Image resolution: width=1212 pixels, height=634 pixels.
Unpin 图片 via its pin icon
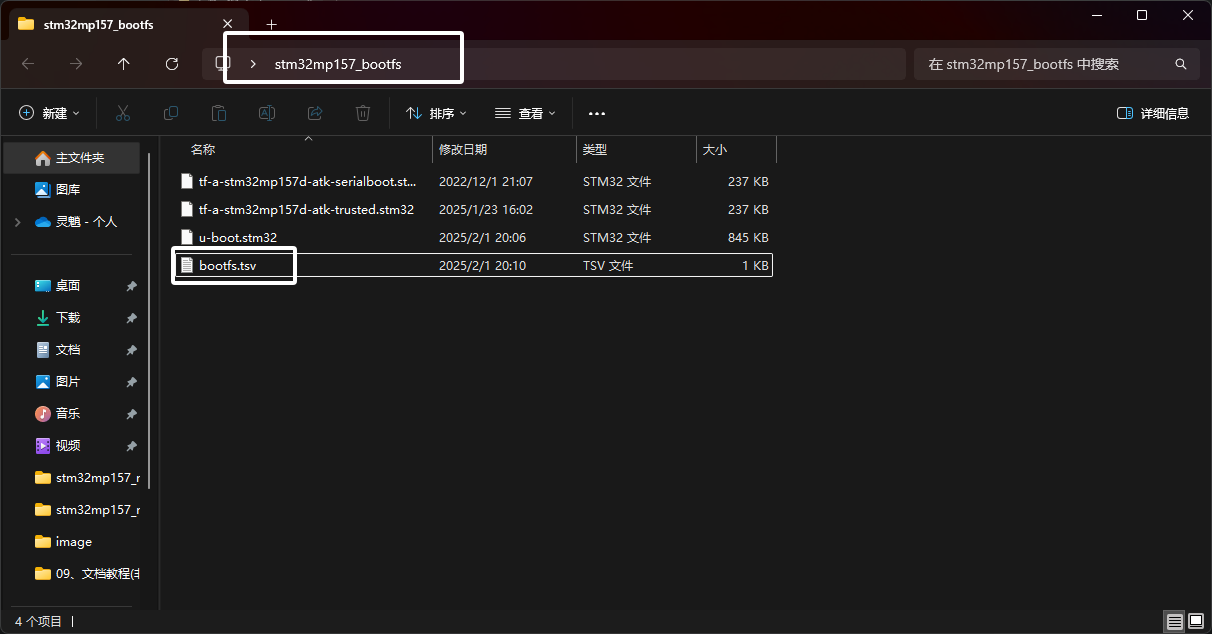131,382
